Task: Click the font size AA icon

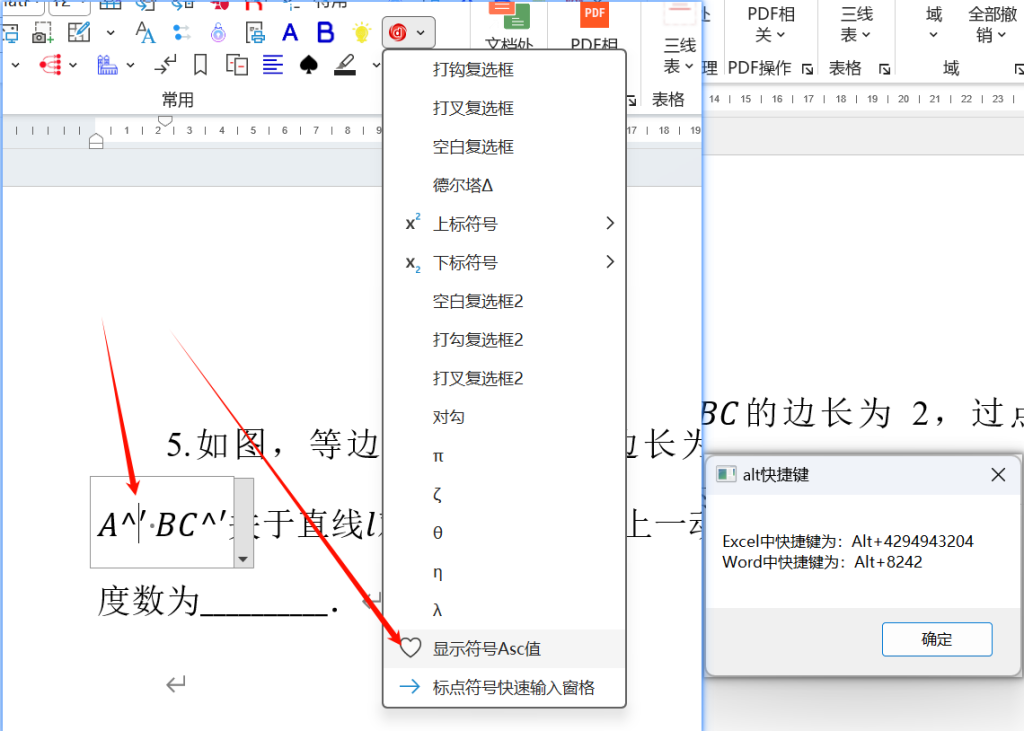Action: (x=145, y=32)
